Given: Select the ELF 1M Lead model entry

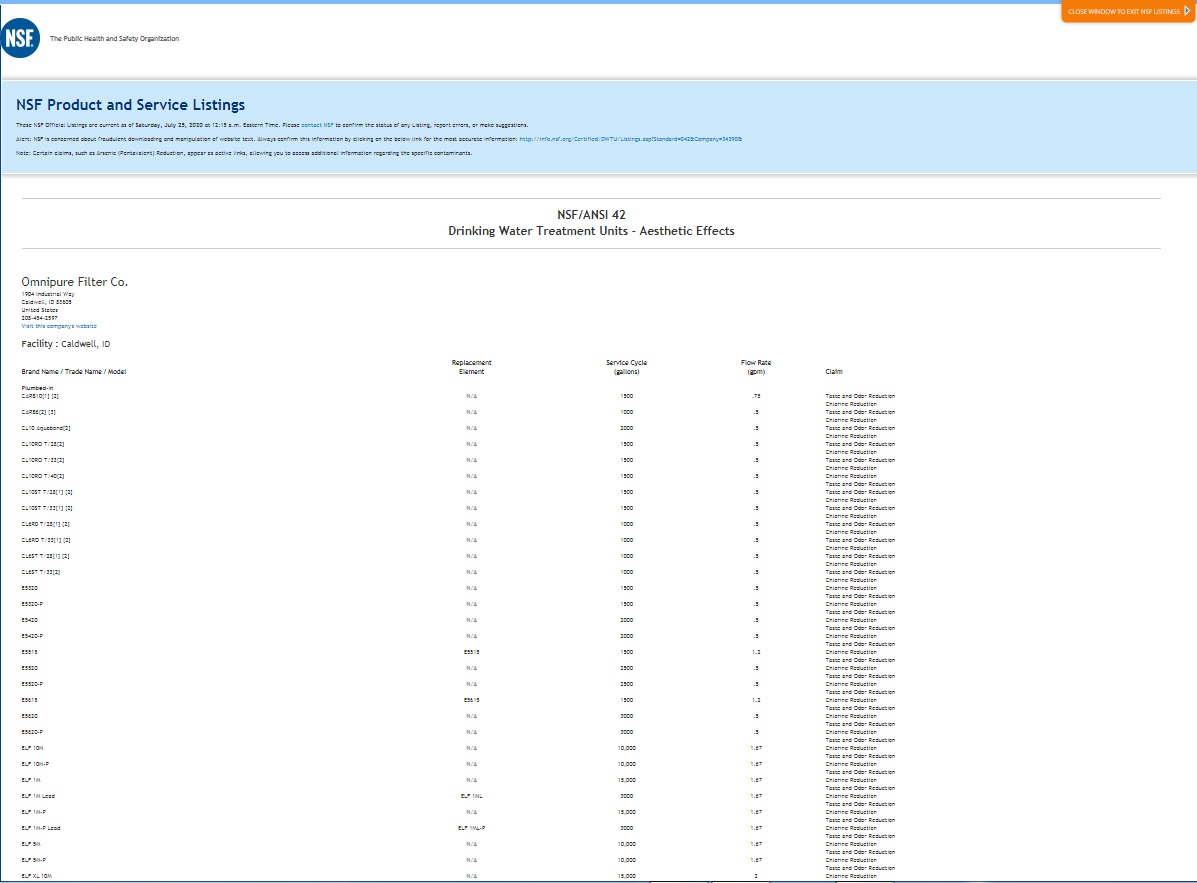Looking at the screenshot, I should tap(38, 796).
